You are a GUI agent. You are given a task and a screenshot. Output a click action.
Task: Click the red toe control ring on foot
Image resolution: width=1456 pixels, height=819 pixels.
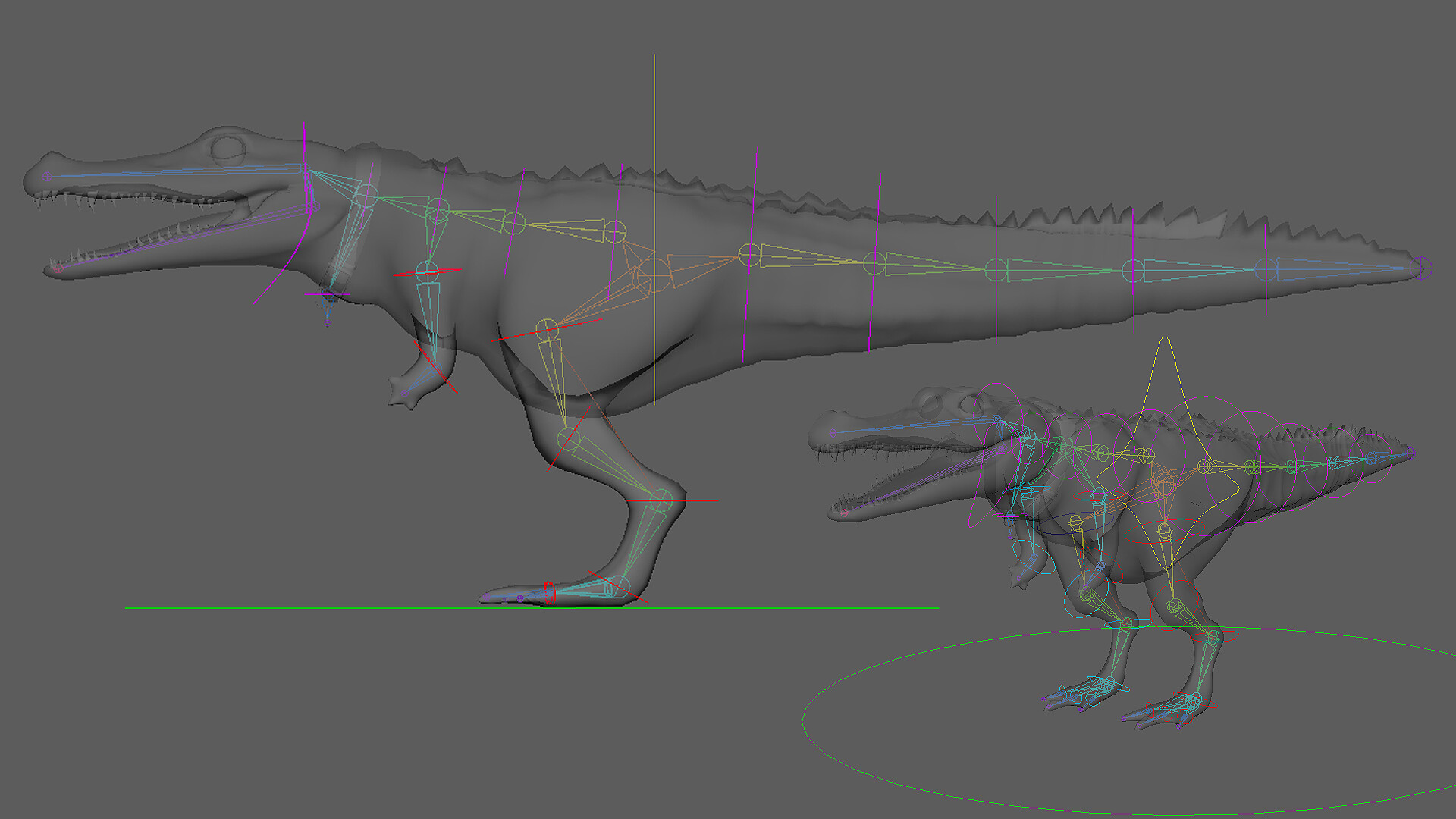[550, 592]
